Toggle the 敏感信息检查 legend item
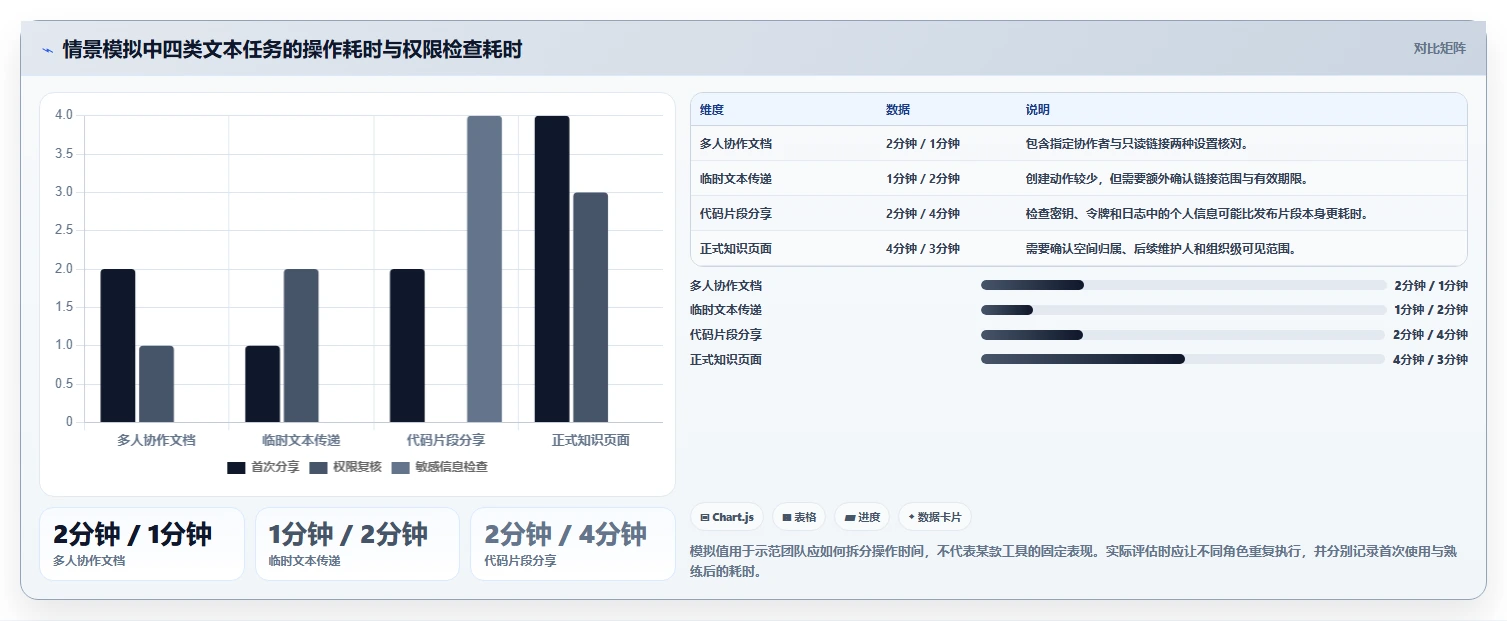Screen dimensions: 1507x621 (x=439, y=467)
